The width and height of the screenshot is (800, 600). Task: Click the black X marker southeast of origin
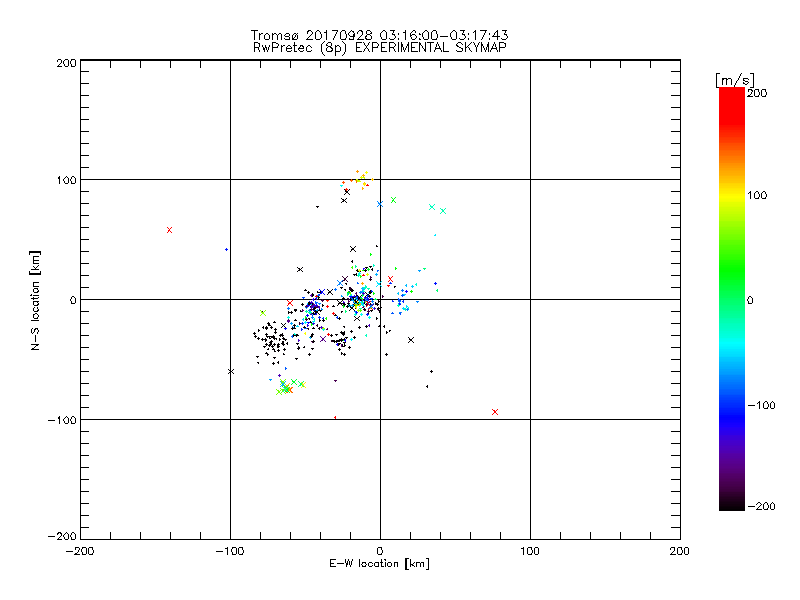(411, 340)
